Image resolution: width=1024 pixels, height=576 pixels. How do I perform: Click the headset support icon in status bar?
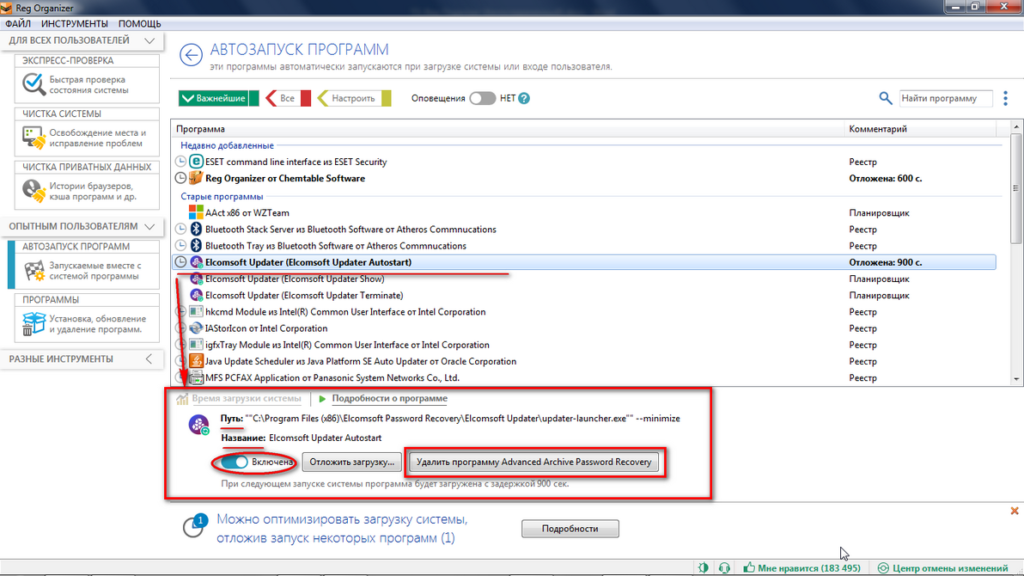click(723, 568)
